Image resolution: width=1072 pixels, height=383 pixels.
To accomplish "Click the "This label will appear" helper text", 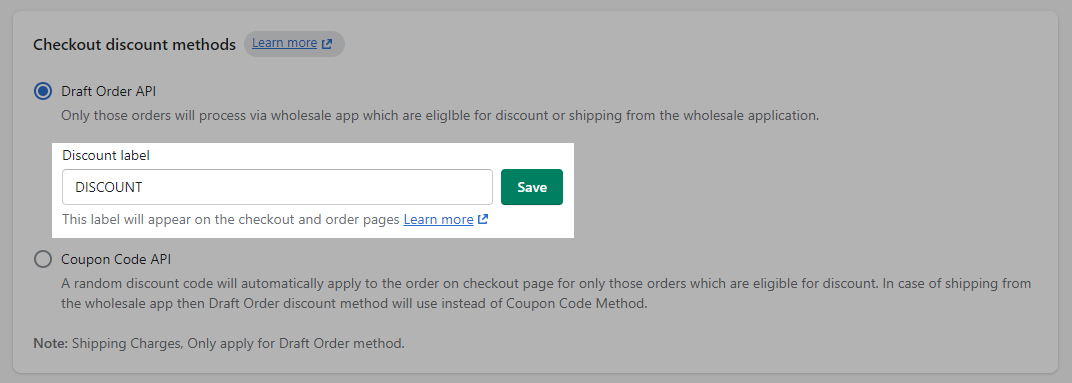I will [x=231, y=220].
